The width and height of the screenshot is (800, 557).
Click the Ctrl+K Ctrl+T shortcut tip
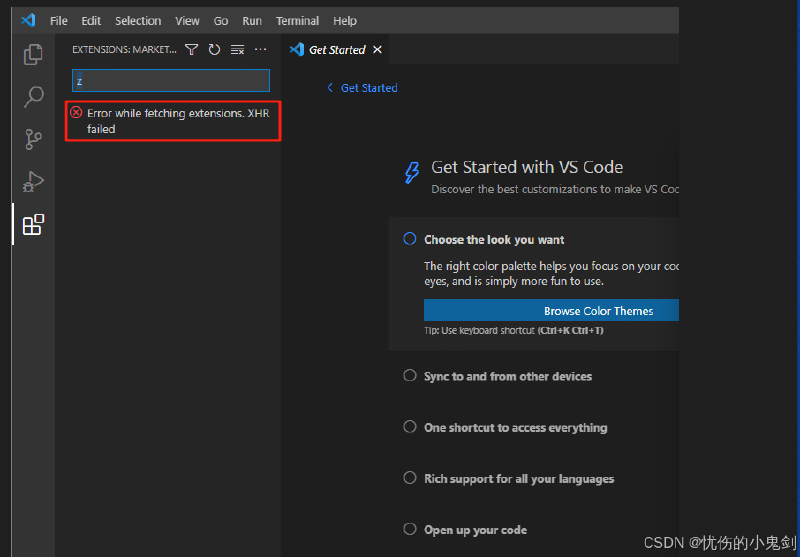514,331
